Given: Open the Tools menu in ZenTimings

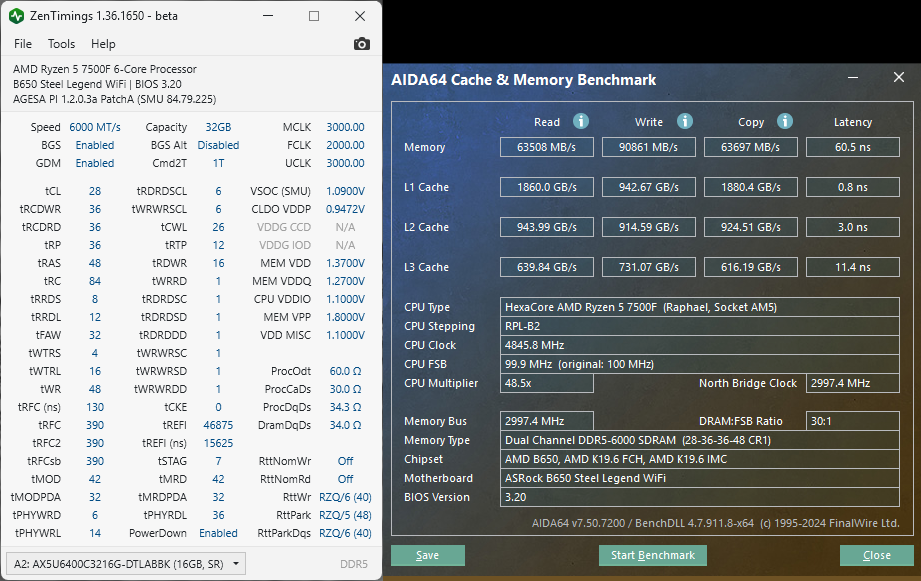Looking at the screenshot, I should 62,44.
